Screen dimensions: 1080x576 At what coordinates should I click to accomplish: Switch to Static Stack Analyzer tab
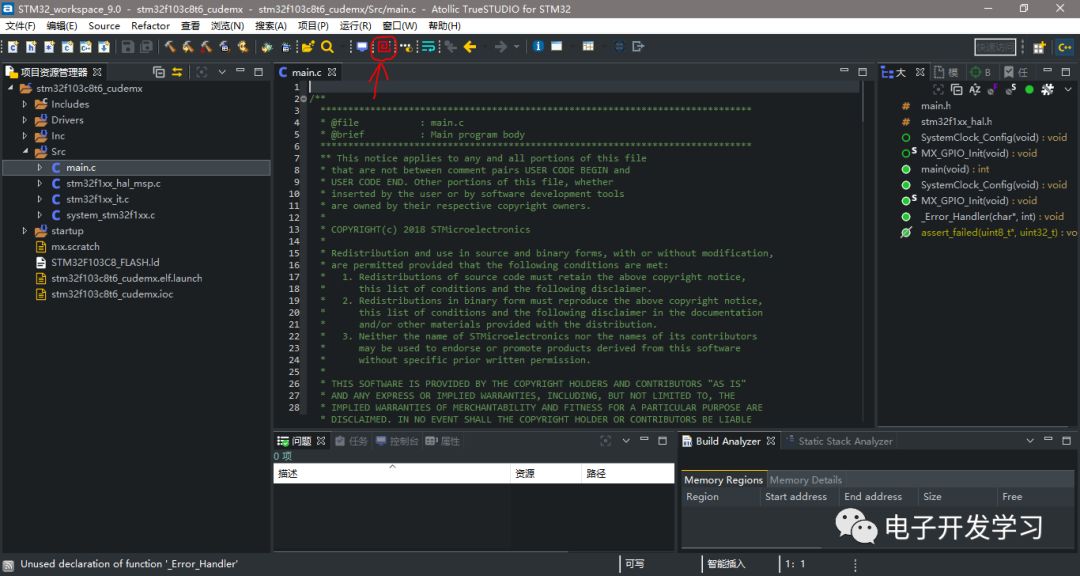(x=838, y=441)
